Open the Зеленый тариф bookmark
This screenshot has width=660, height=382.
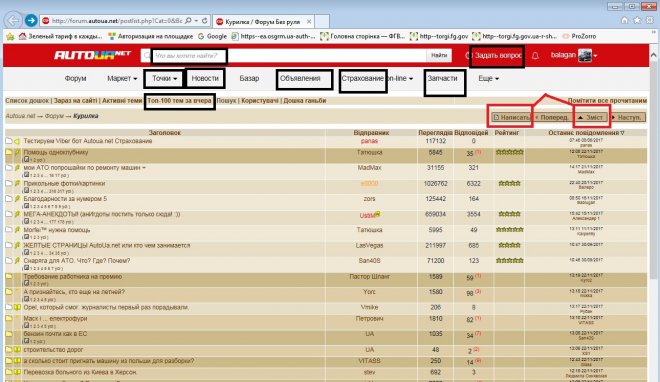coord(60,36)
